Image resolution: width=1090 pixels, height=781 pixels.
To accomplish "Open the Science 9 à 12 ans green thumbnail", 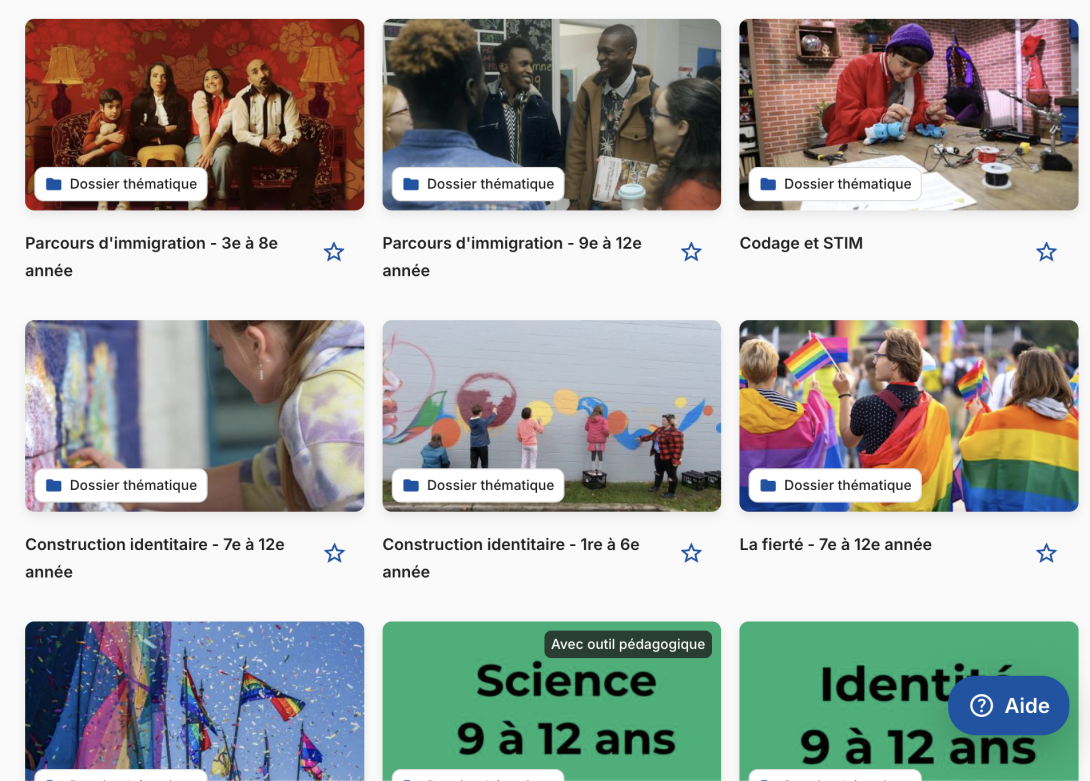I will (x=551, y=701).
